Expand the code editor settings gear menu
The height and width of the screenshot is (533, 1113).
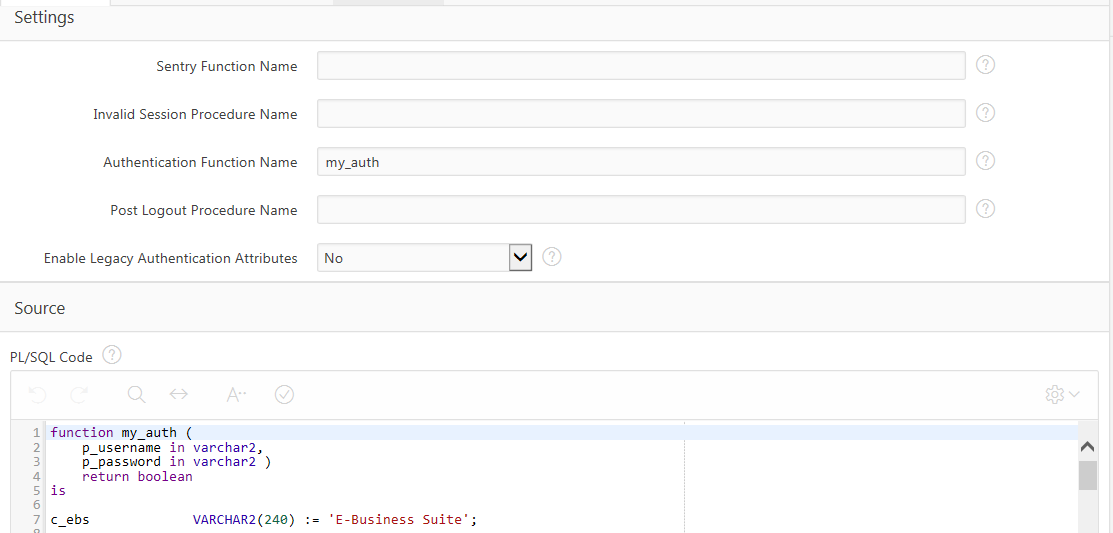coord(1061,395)
